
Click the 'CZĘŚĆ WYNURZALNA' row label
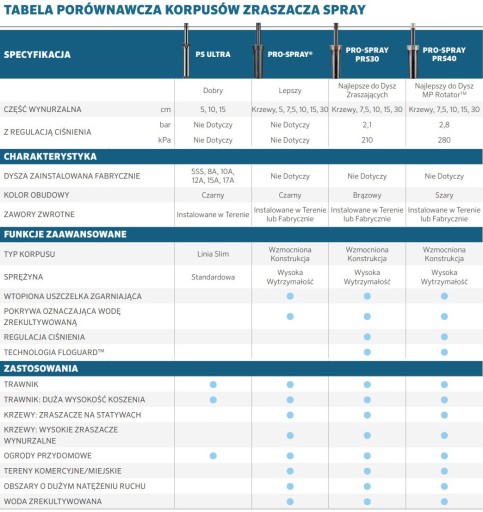42,109
